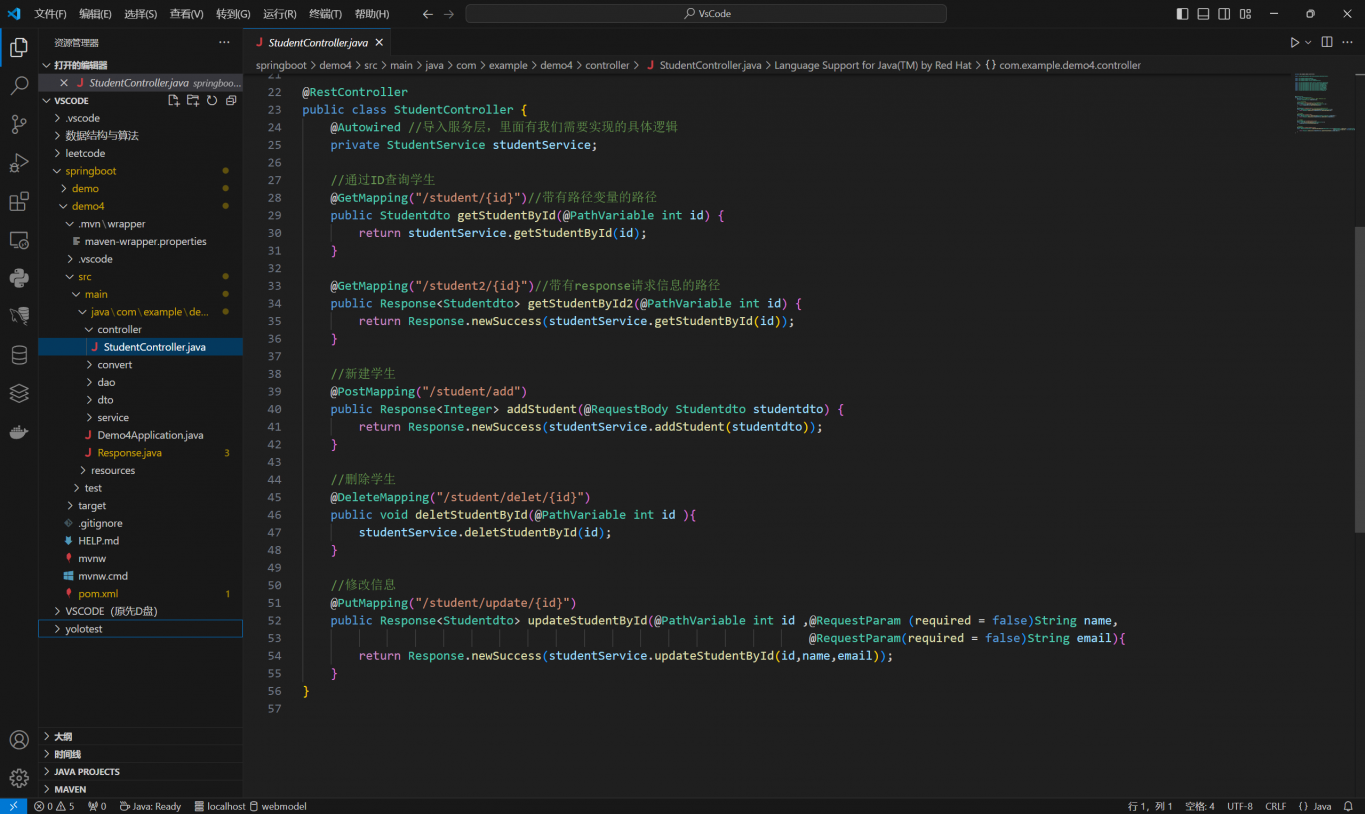Open the 查看(V) menu
Screen dimensions: 1365x814
click(x=186, y=14)
